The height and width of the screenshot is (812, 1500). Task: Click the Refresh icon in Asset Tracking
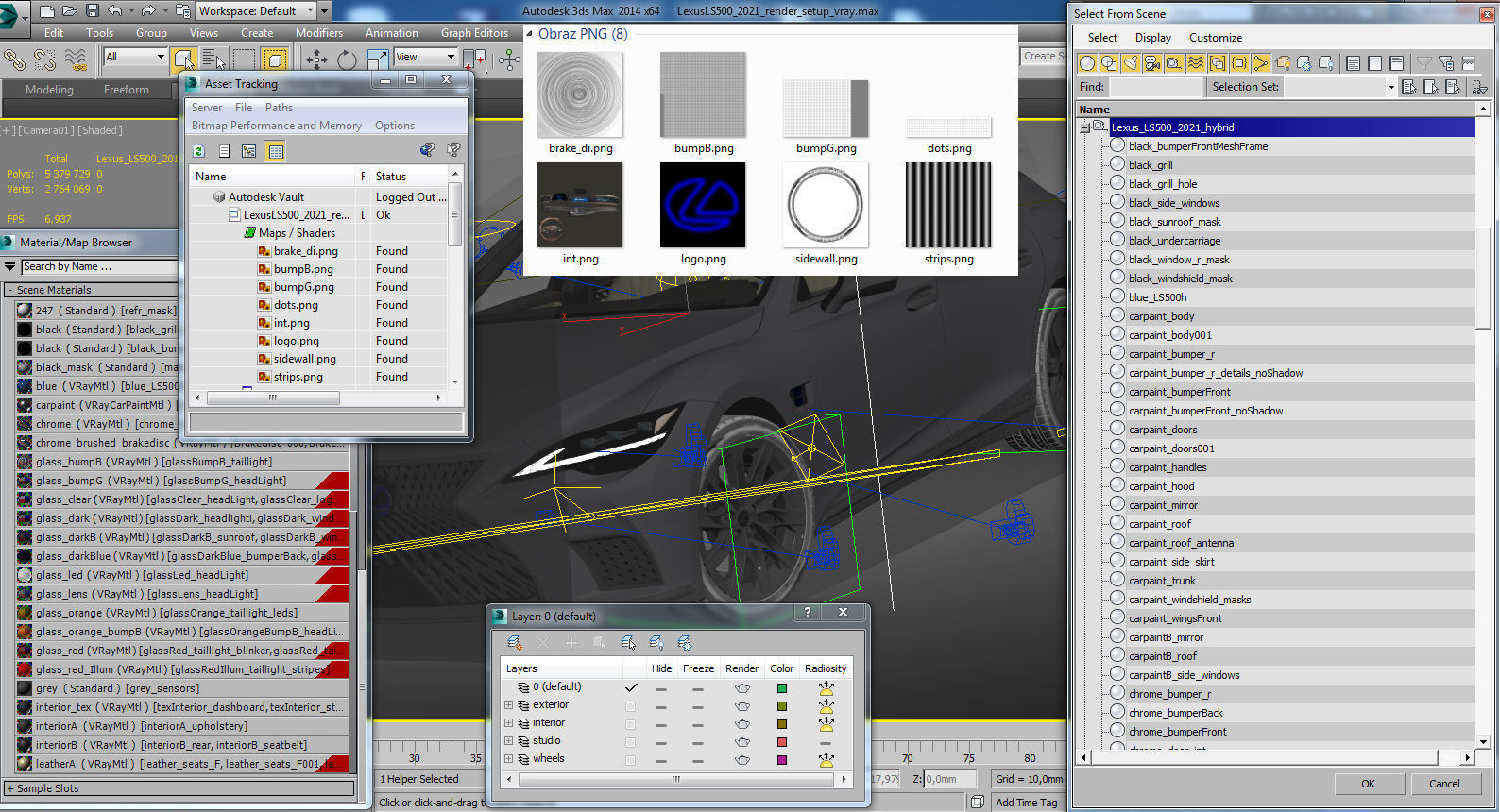point(199,151)
